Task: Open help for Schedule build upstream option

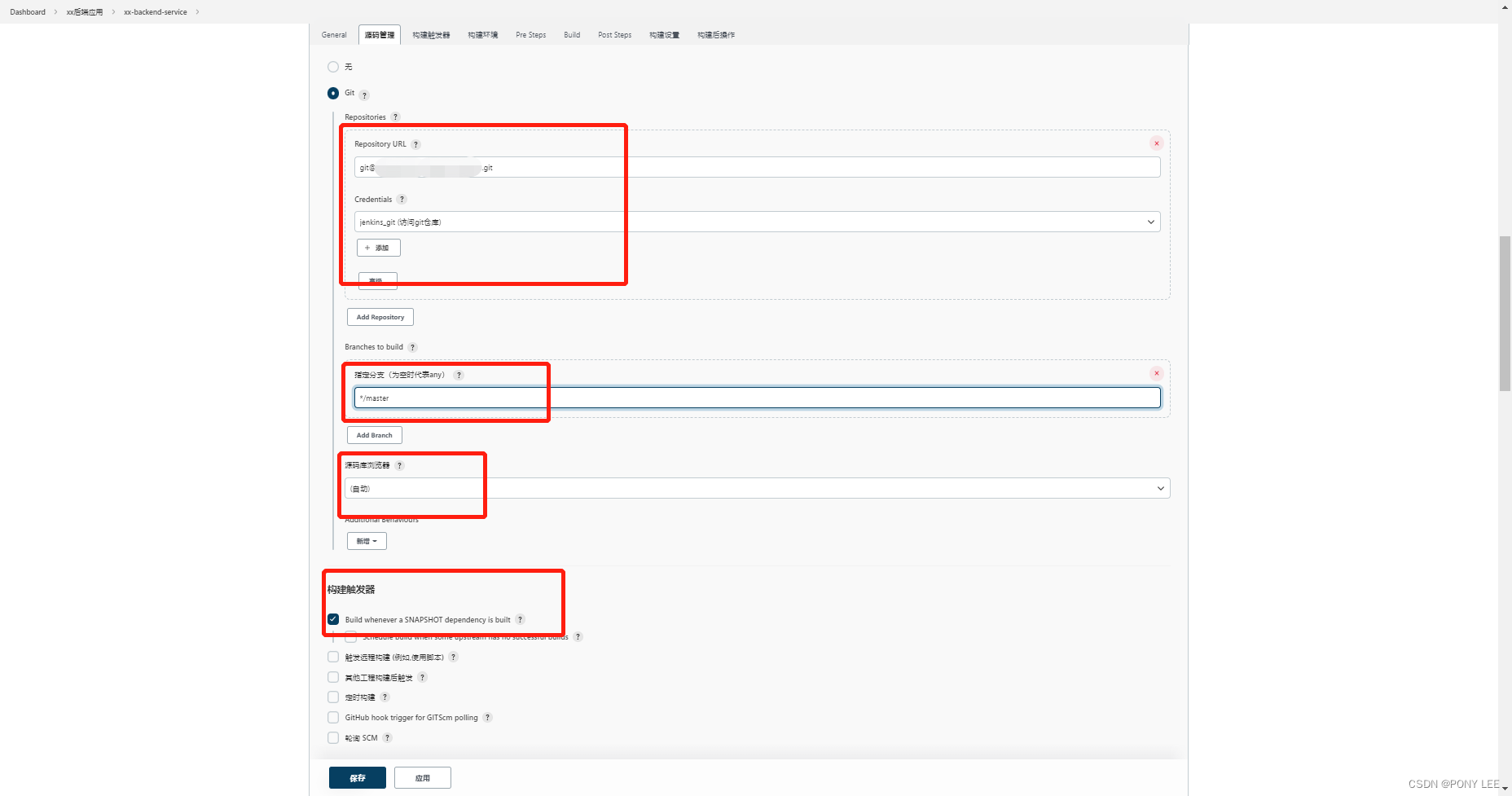Action: 578,637
